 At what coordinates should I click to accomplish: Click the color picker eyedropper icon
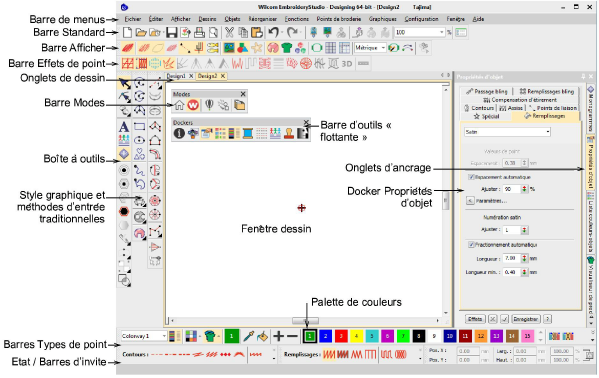(249, 336)
